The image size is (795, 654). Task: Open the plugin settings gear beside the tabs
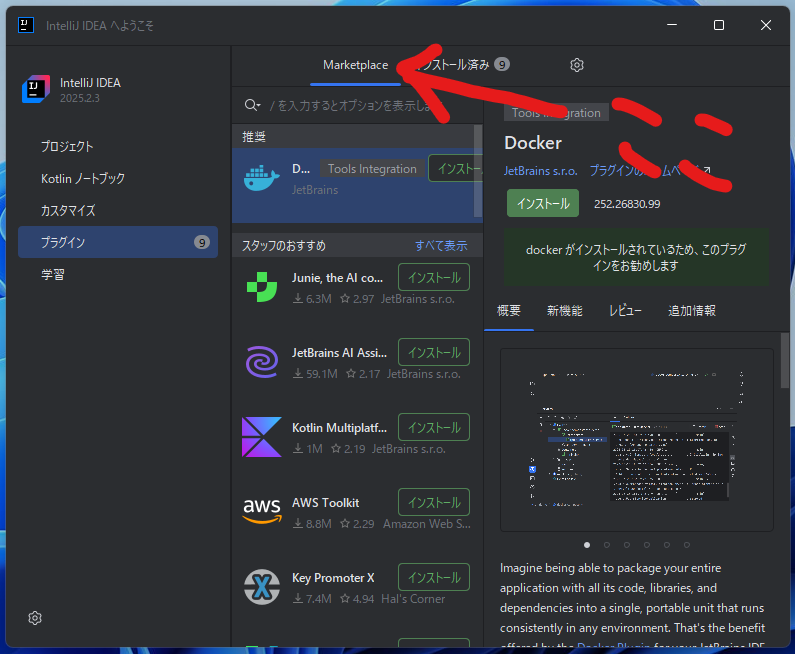(577, 65)
